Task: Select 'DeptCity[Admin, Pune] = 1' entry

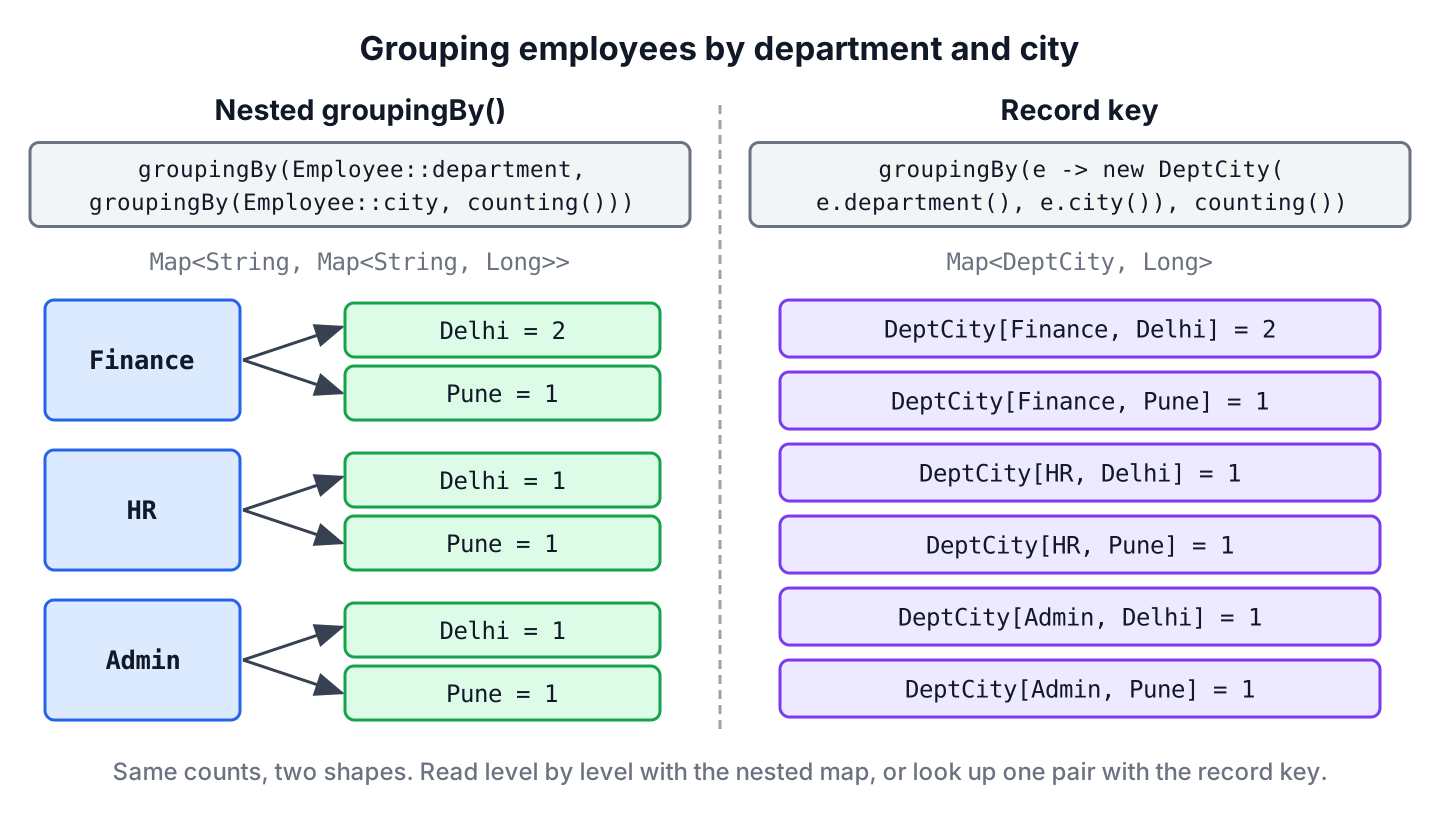Action: [x=1080, y=688]
